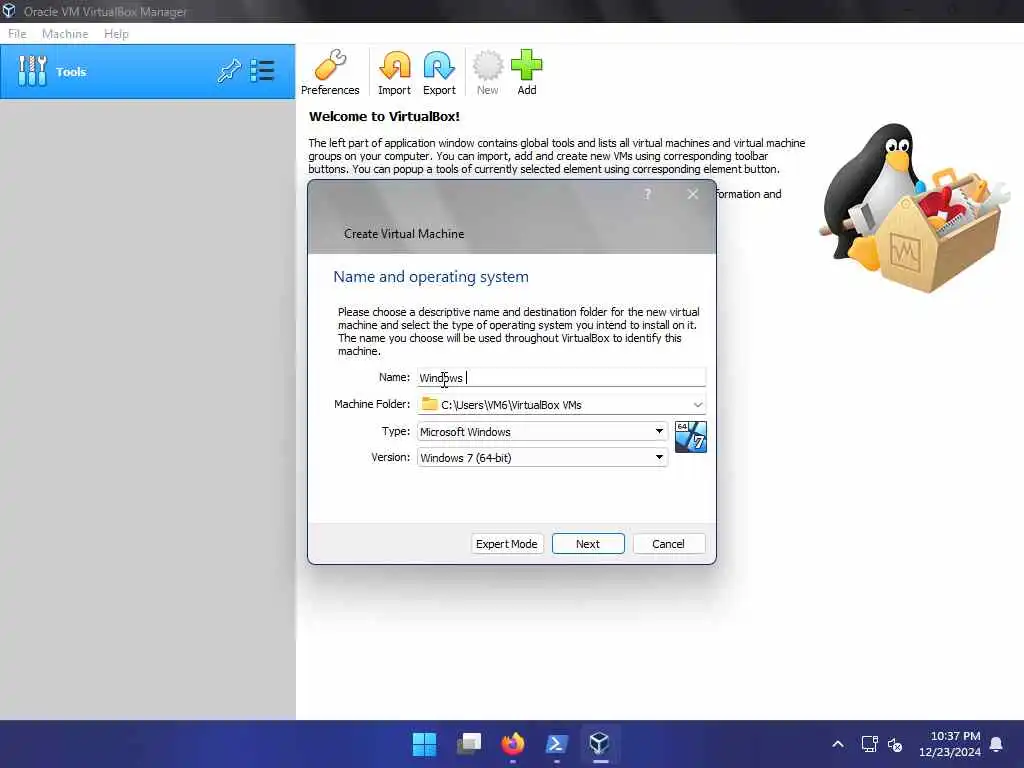
Task: Click the VirtualBox taskbar icon
Action: pos(600,744)
